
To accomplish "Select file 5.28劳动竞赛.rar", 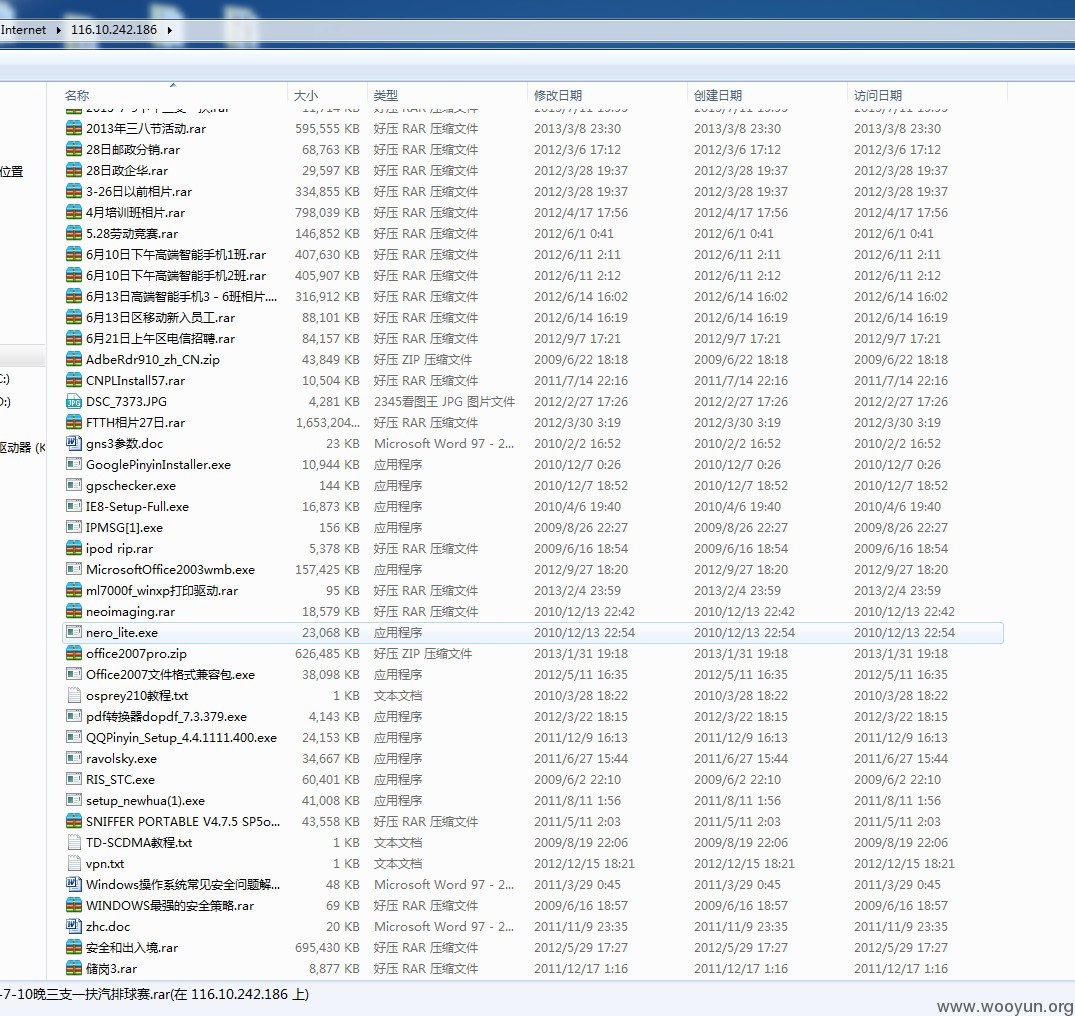I will click(x=132, y=233).
